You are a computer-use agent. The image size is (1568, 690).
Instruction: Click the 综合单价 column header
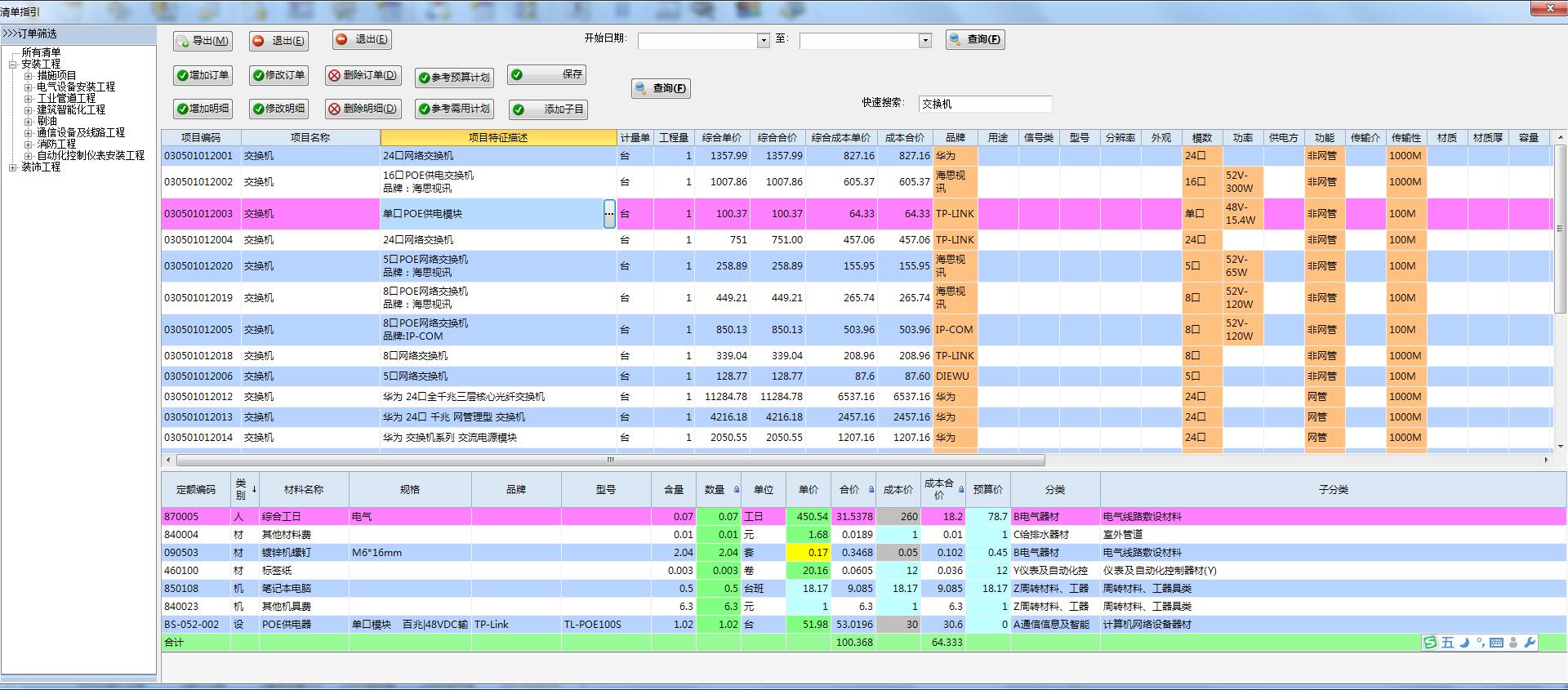[722, 138]
